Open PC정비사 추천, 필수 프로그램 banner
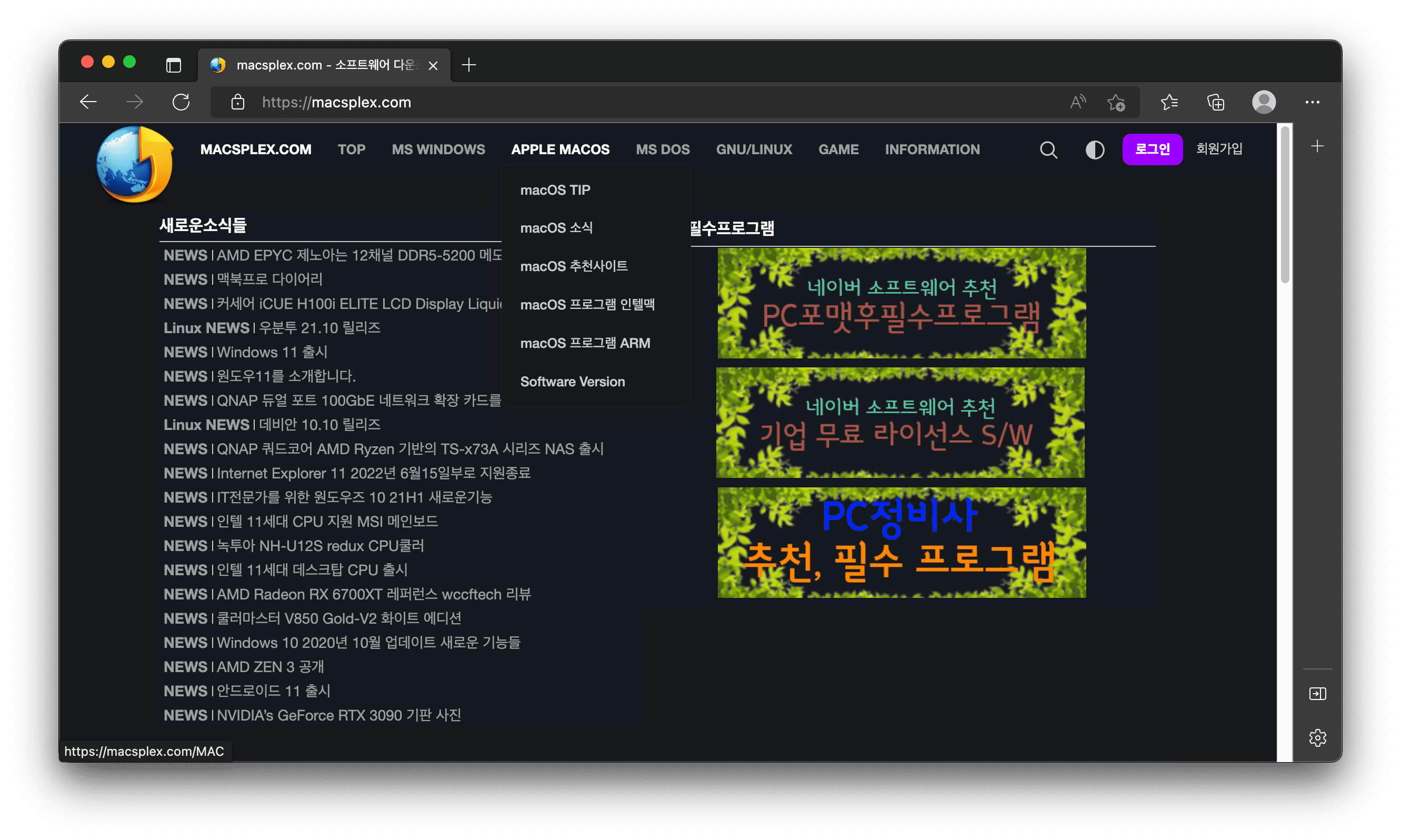1401x840 pixels. click(x=902, y=542)
